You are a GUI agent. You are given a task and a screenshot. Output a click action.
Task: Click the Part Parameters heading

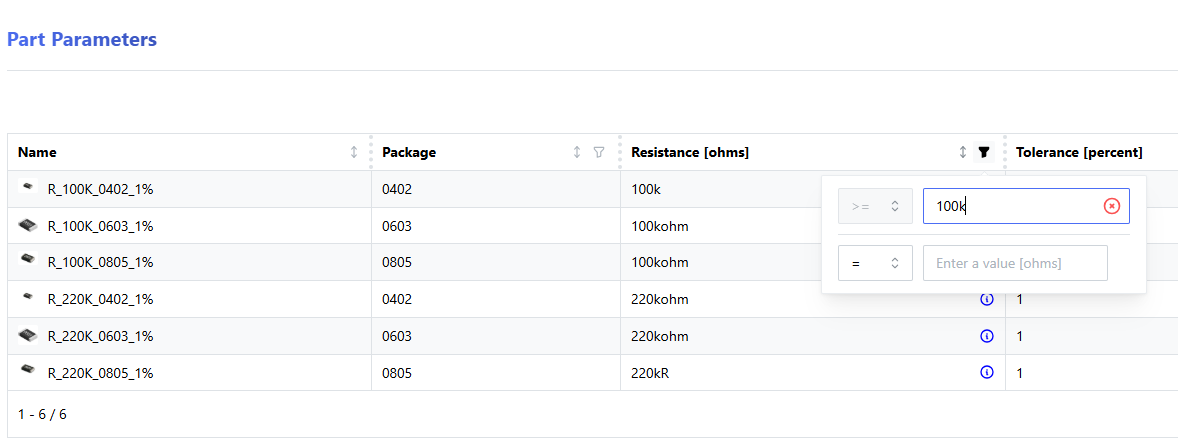pos(82,40)
